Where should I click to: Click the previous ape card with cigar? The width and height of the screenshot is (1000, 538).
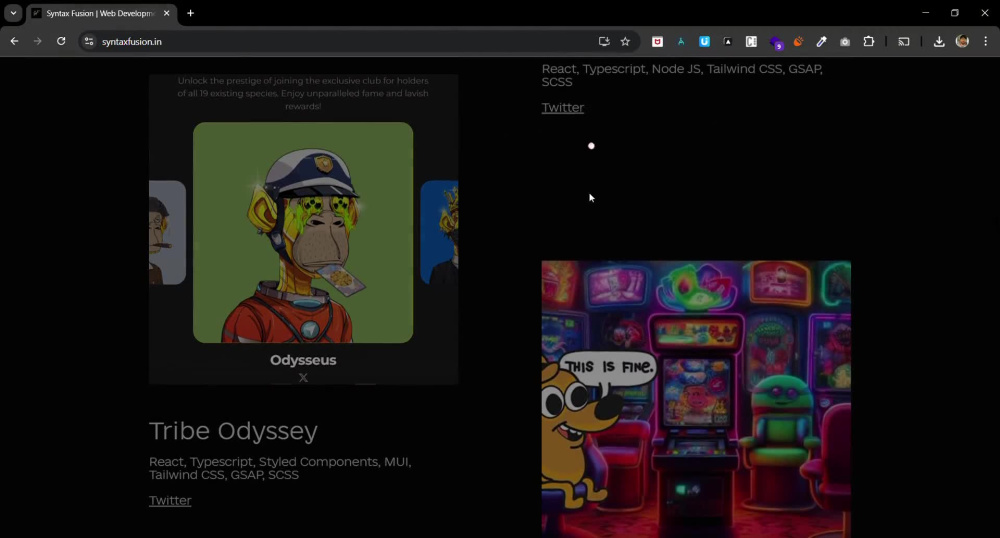[167, 233]
